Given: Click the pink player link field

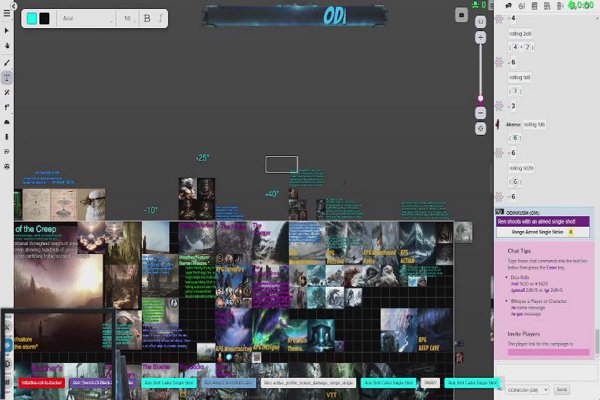Looking at the screenshot, I should click(548, 352).
